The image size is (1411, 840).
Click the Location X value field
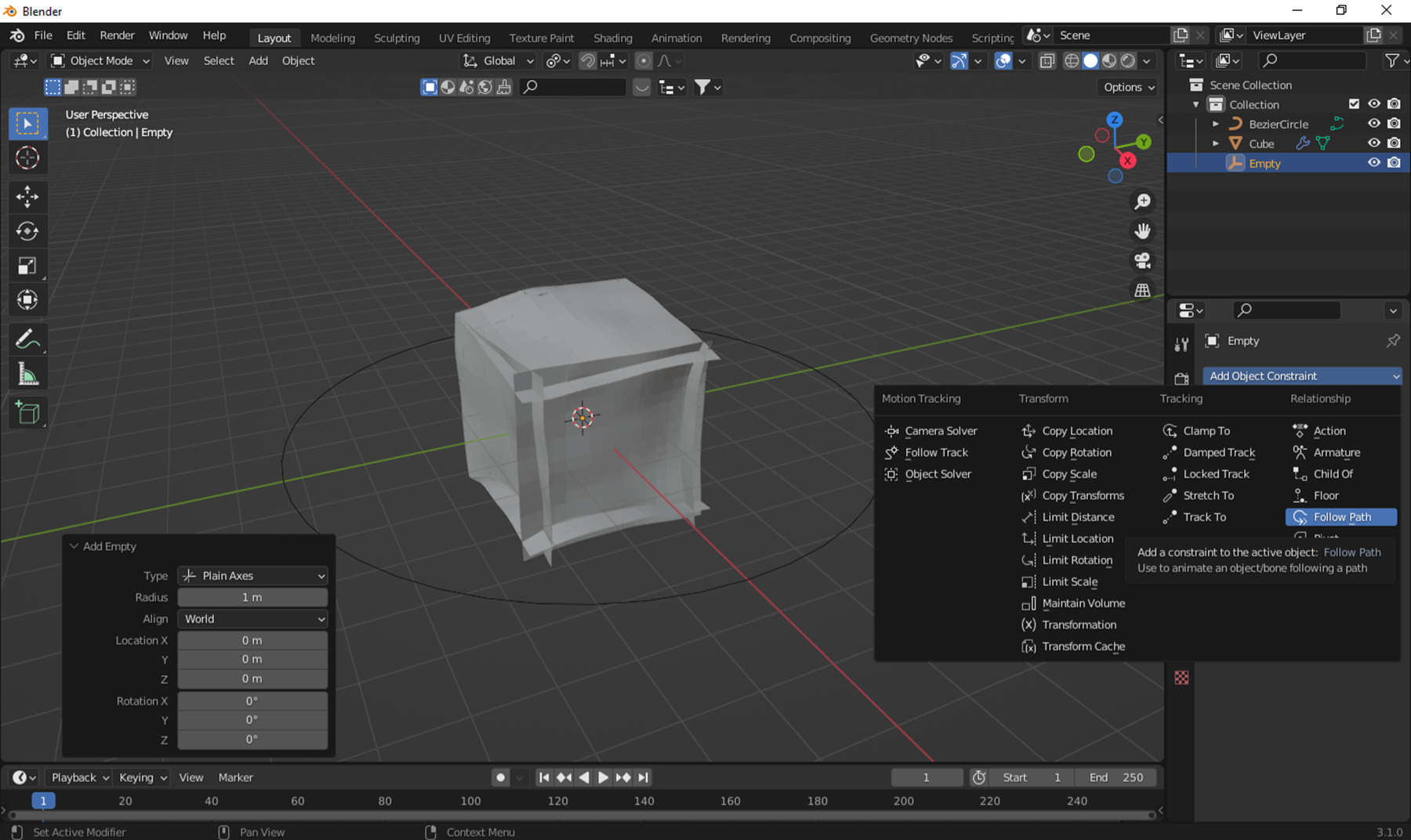(252, 640)
